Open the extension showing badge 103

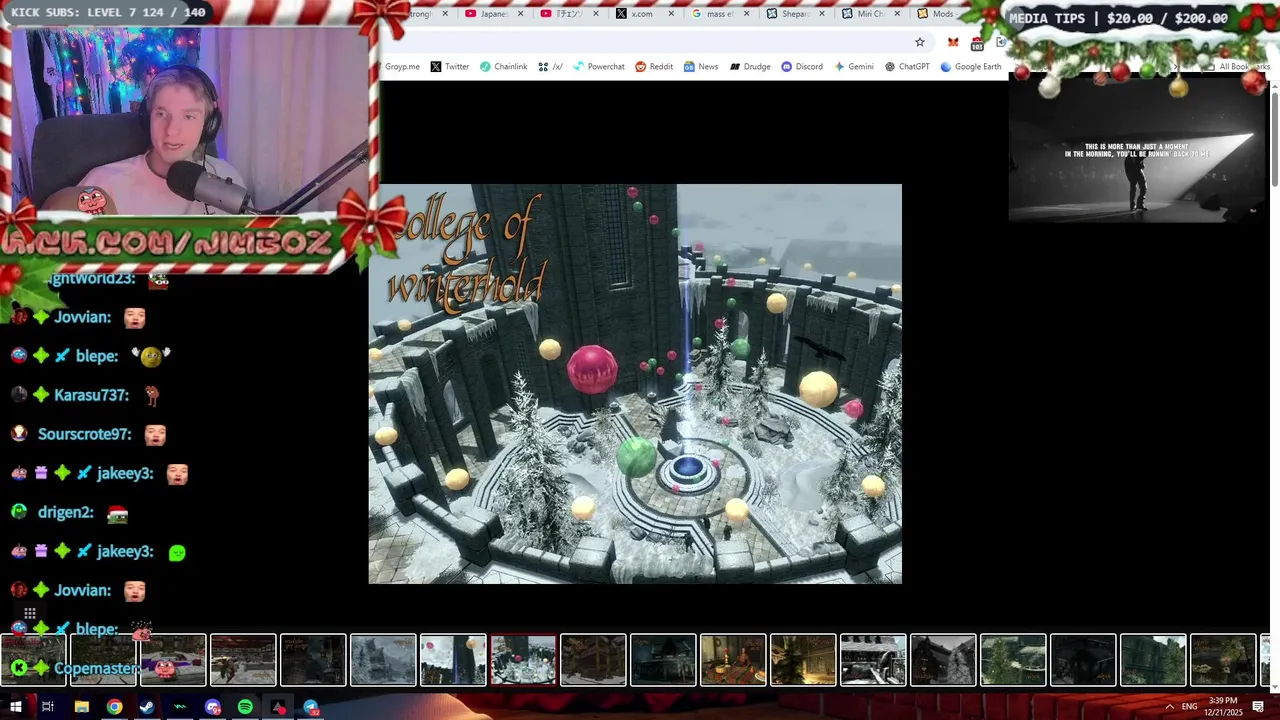(977, 43)
